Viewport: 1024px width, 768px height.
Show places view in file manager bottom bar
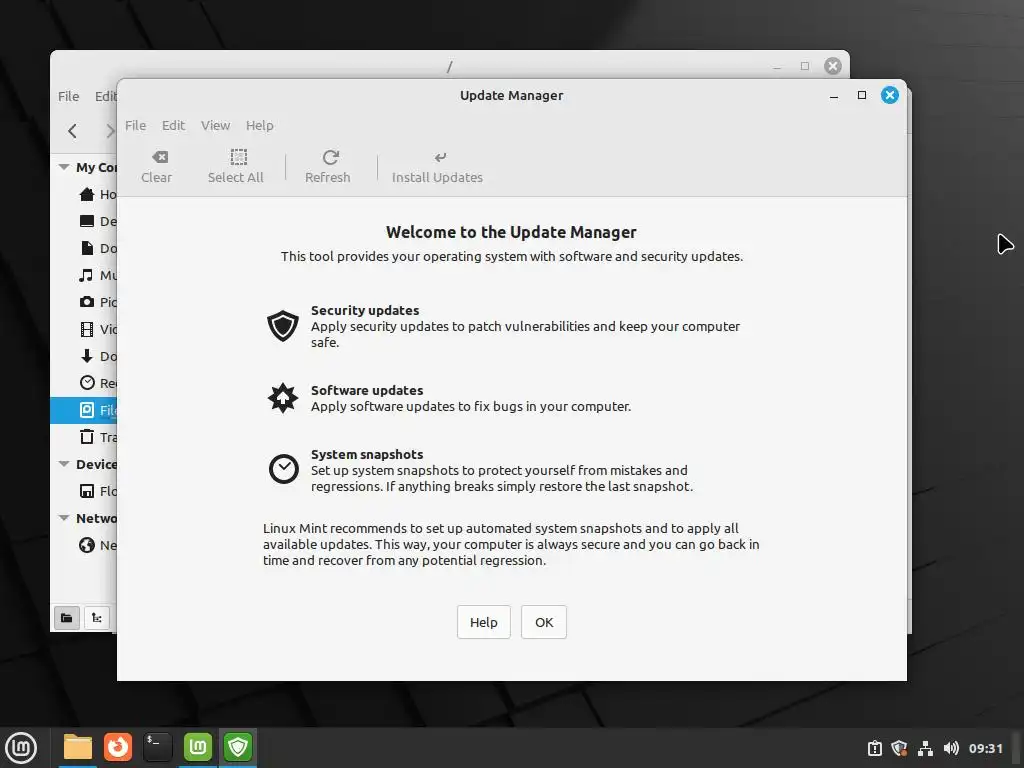point(67,618)
